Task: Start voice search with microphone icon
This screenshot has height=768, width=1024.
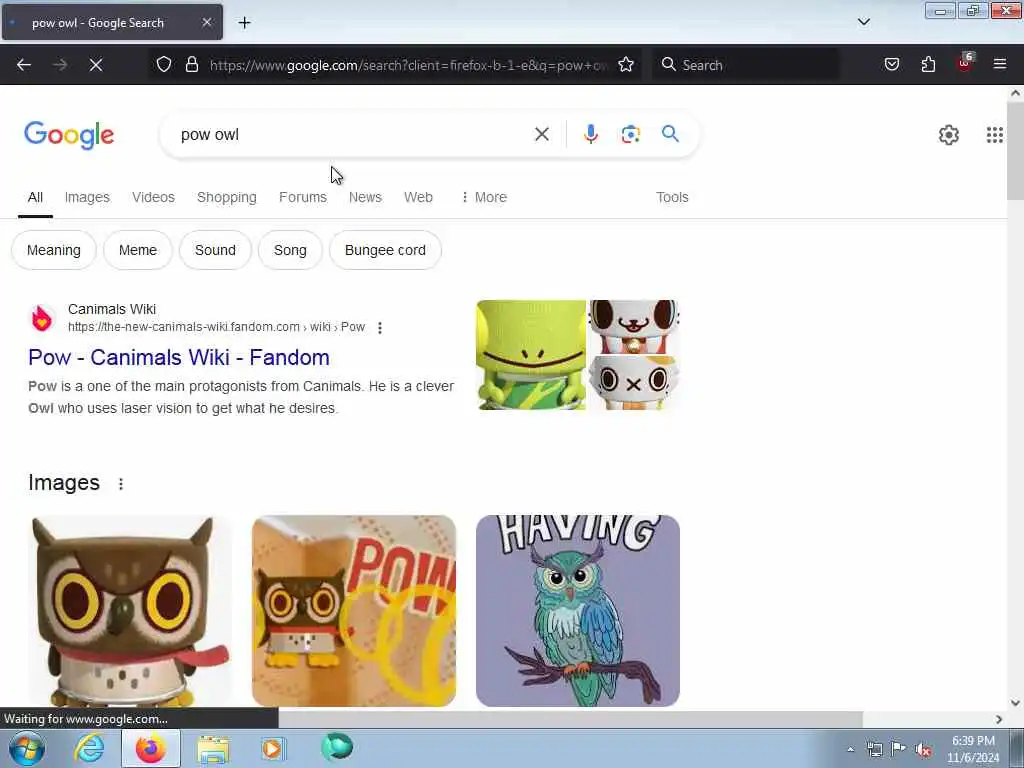Action: 590,134
